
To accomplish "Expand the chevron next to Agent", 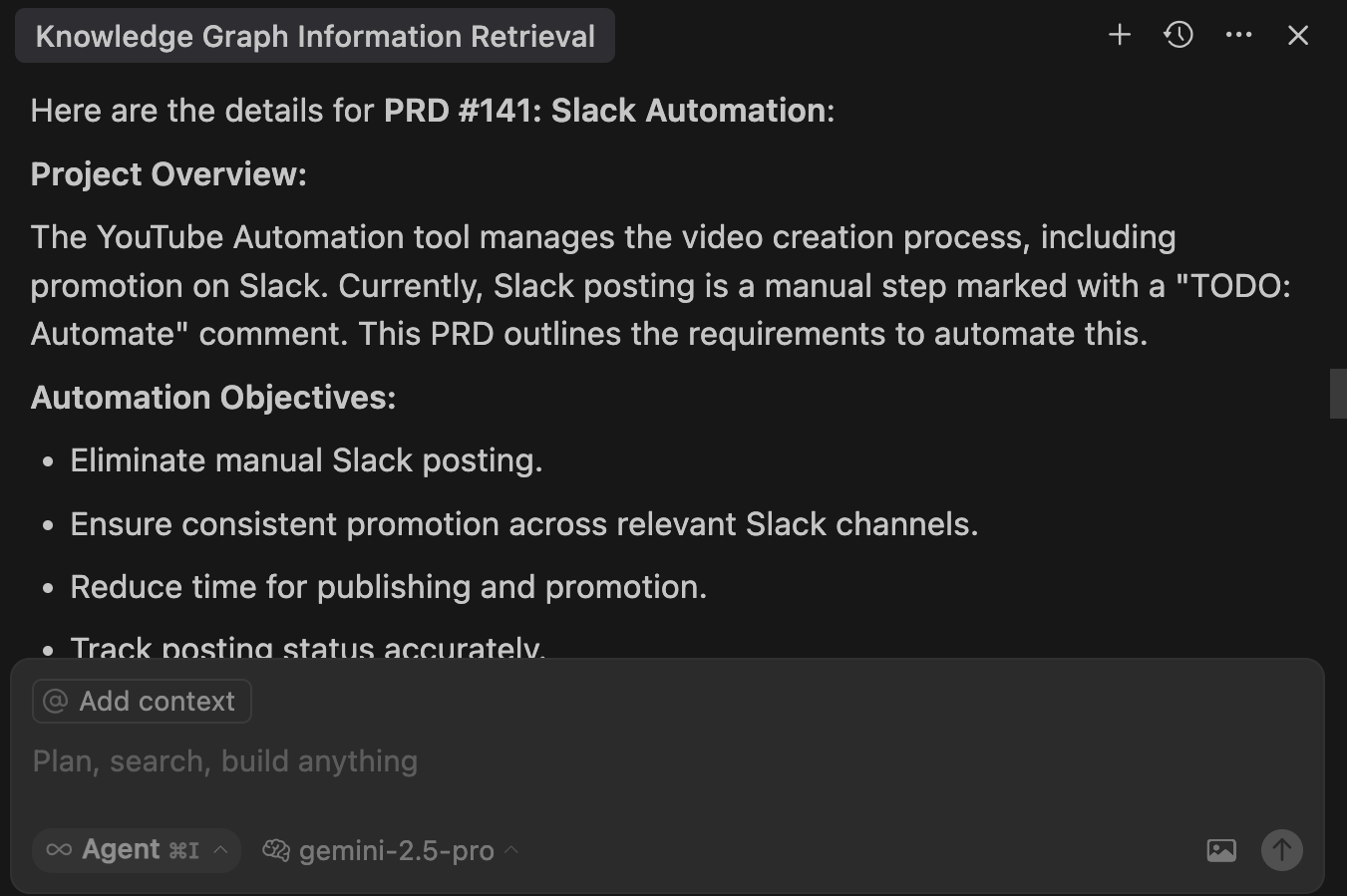I will [x=220, y=850].
